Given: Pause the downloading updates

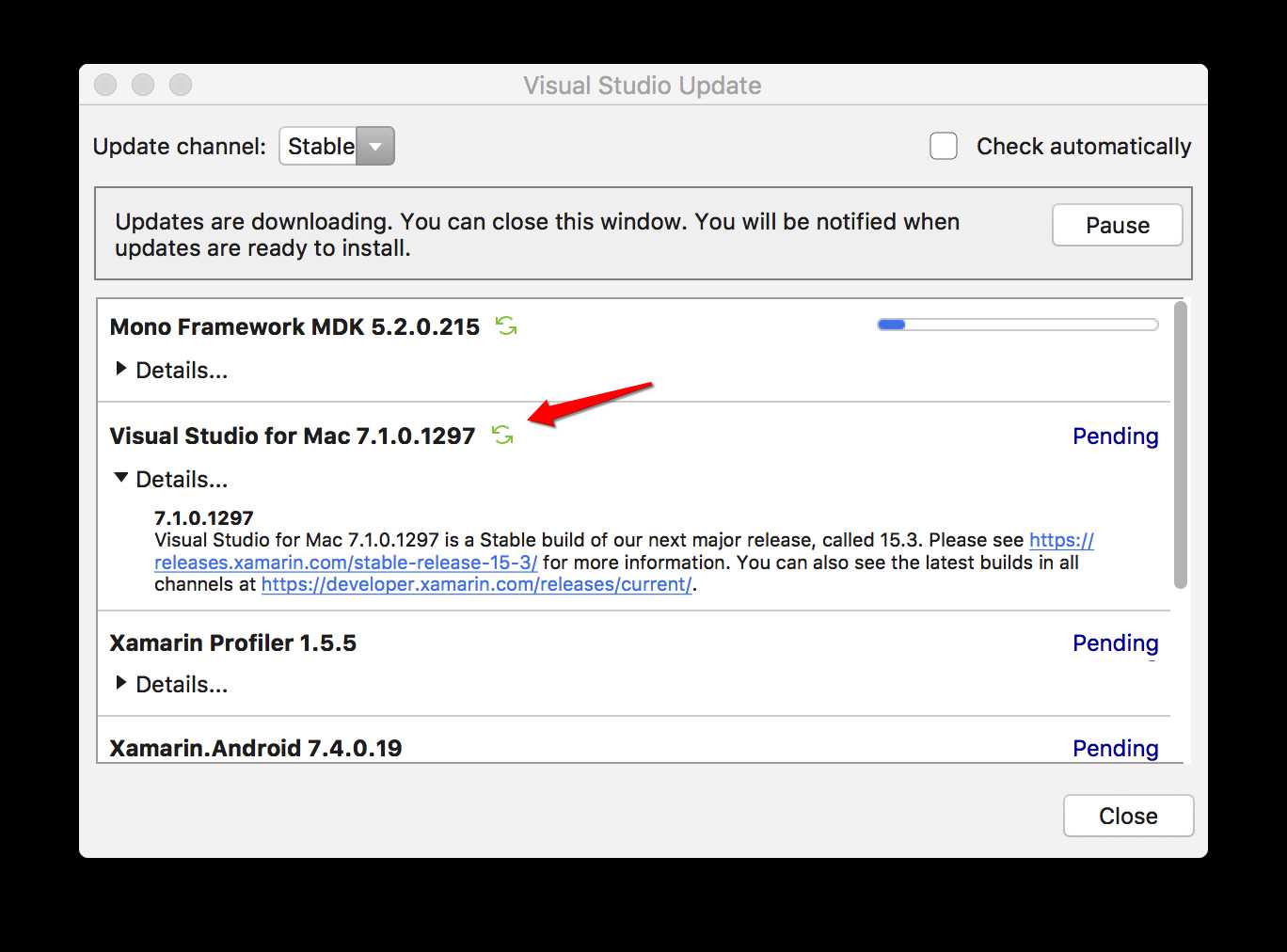Looking at the screenshot, I should pyautogui.click(x=1117, y=225).
